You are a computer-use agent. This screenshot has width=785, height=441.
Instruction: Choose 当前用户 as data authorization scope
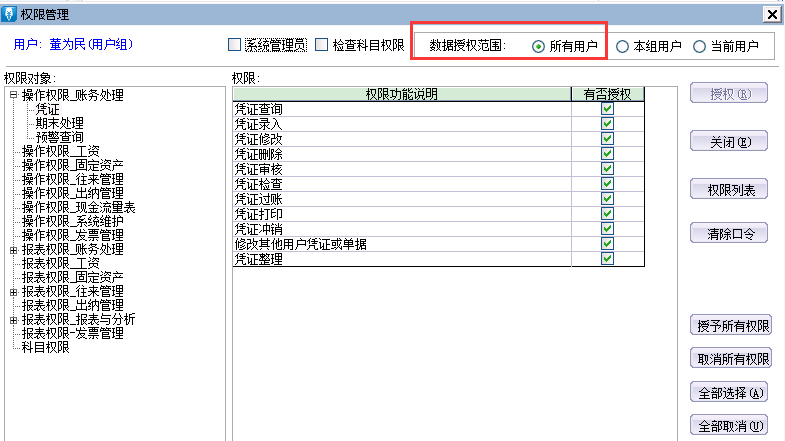pyautogui.click(x=699, y=46)
